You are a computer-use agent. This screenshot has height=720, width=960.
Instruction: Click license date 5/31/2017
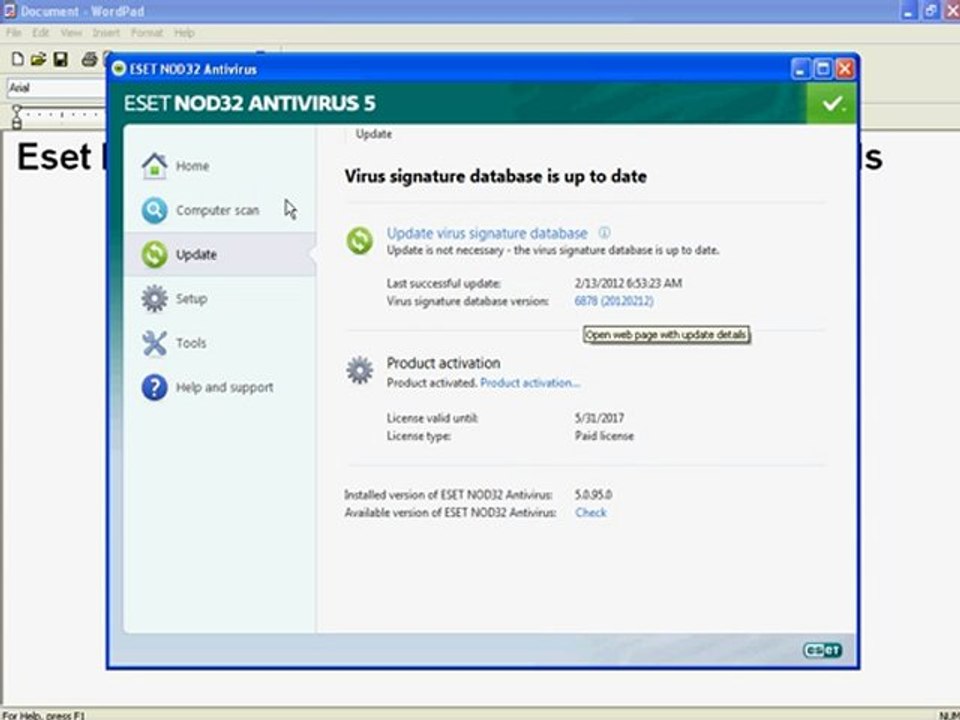(599, 418)
